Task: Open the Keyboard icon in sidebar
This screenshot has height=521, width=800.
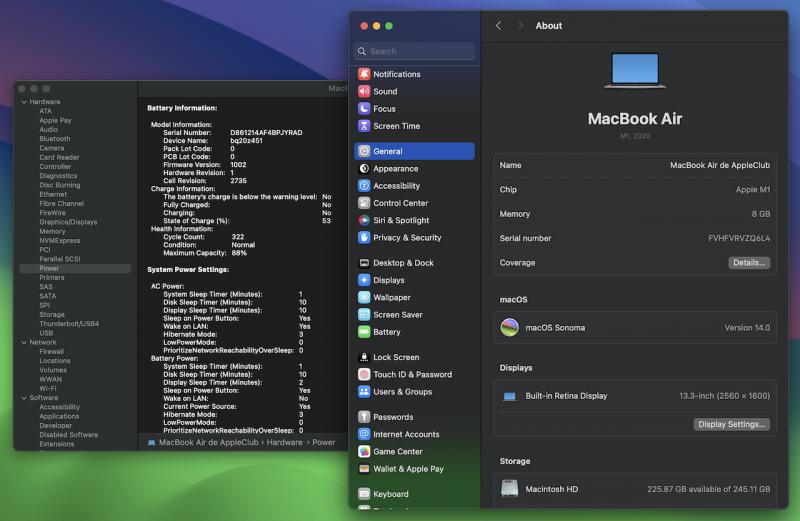Action: pyautogui.click(x=364, y=494)
